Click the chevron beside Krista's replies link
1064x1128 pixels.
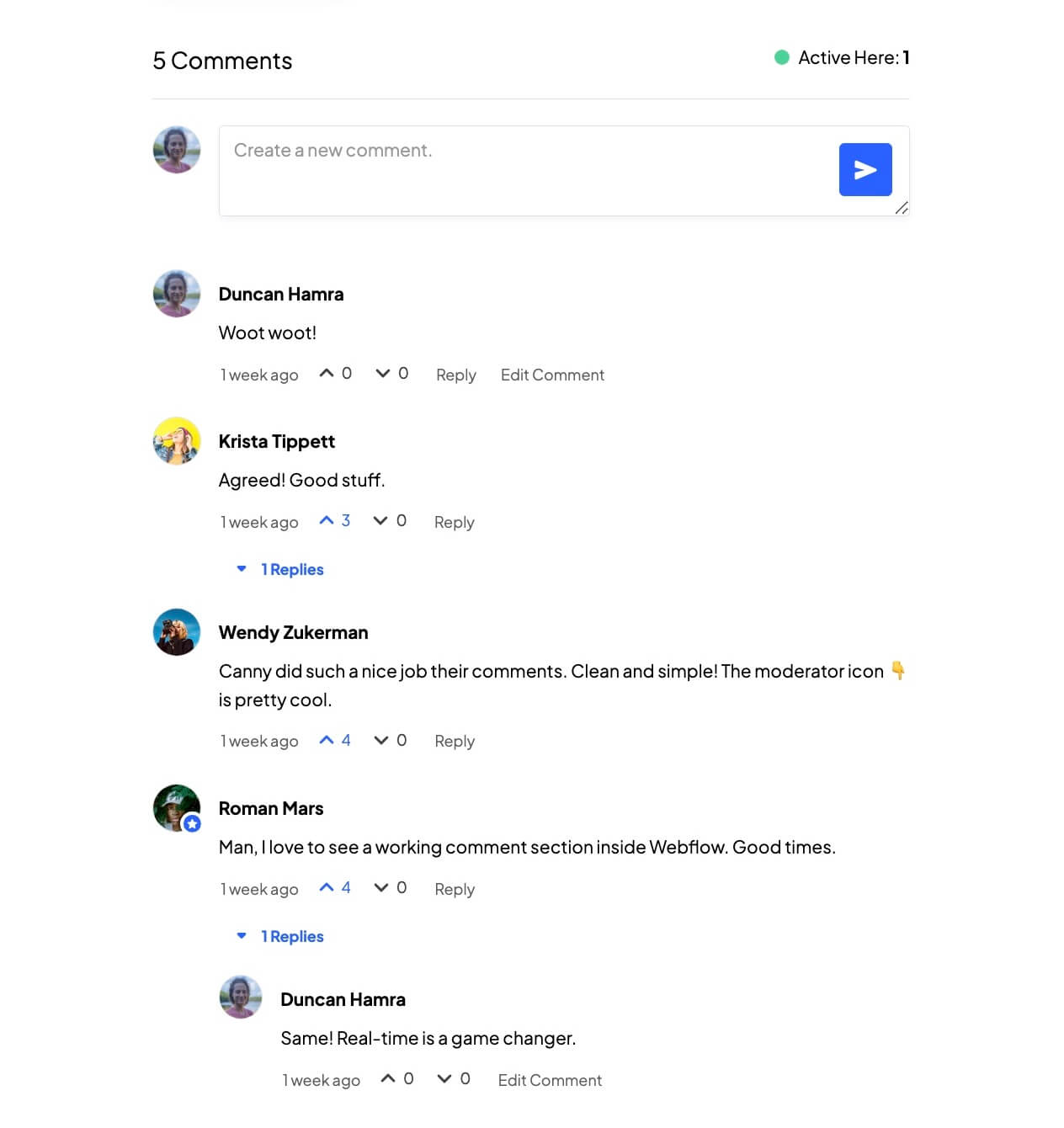pos(242,569)
